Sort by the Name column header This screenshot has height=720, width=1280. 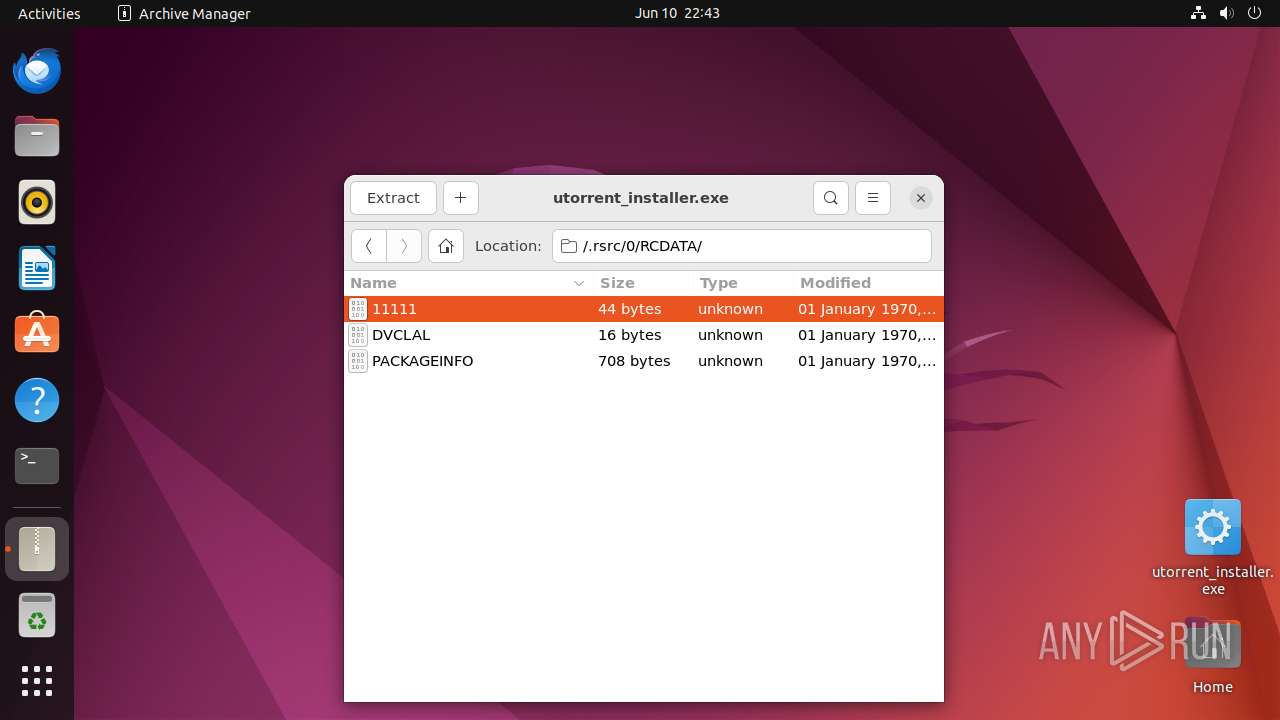(468, 283)
